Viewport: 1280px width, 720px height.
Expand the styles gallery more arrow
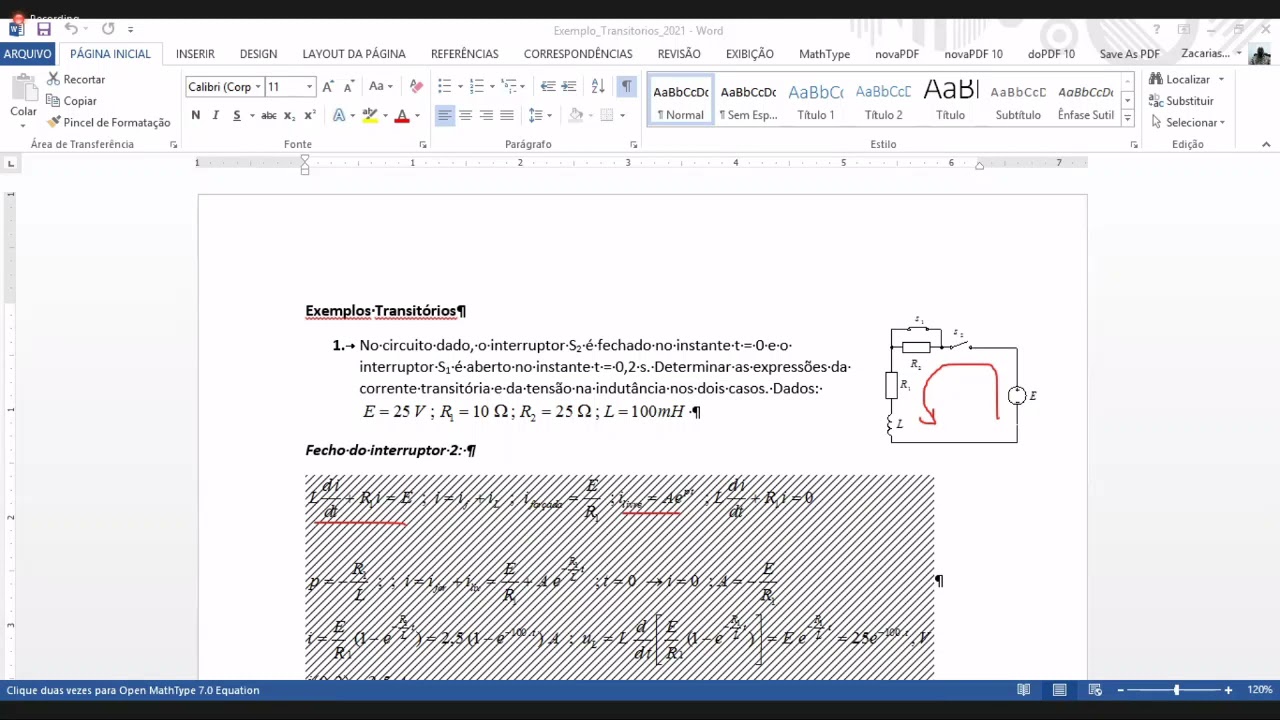1128,118
